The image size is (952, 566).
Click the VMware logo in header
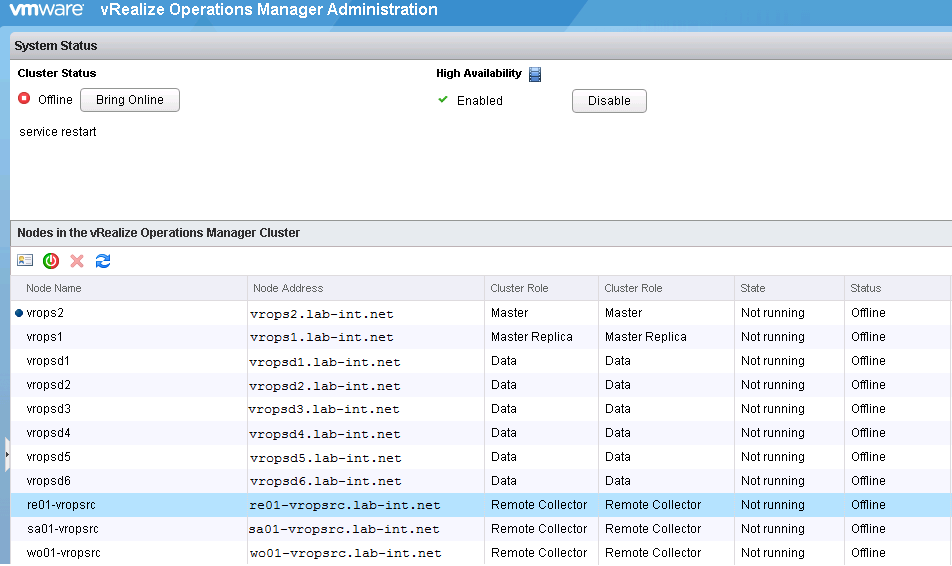coord(45,10)
